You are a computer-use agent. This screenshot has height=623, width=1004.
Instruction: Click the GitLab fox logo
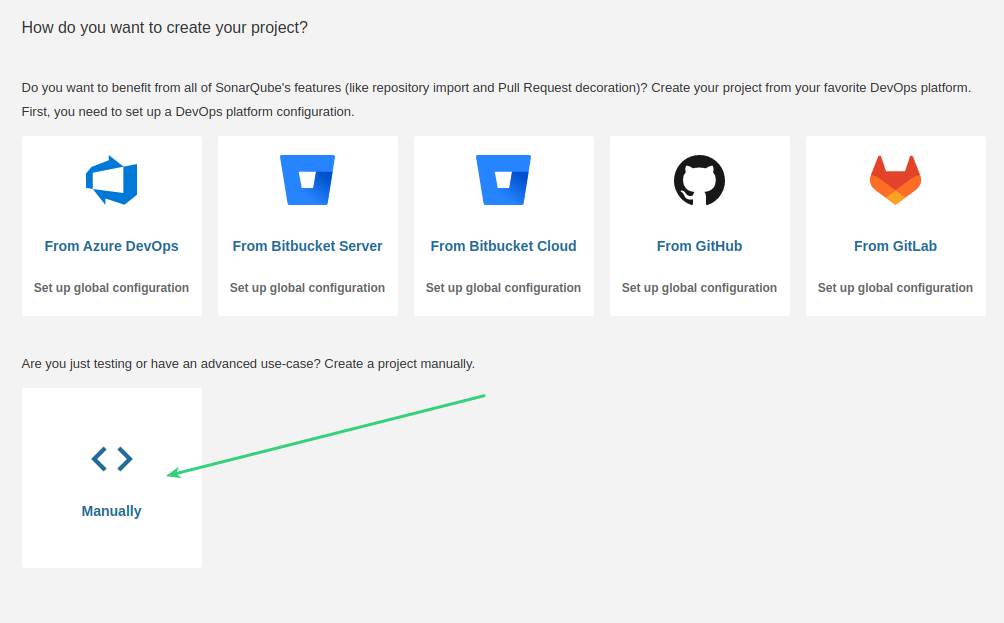click(895, 180)
